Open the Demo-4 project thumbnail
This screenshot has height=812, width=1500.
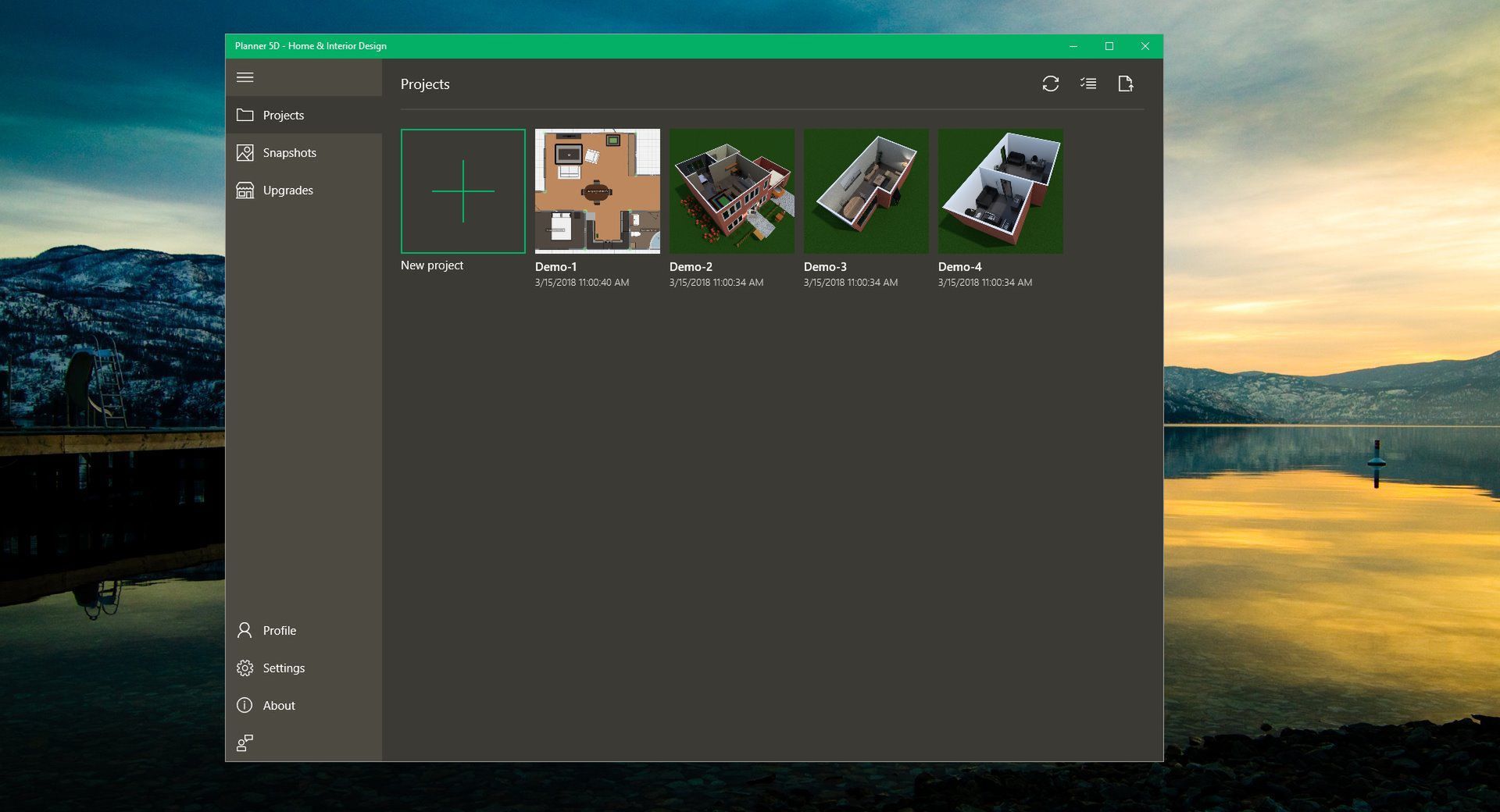(x=1001, y=191)
